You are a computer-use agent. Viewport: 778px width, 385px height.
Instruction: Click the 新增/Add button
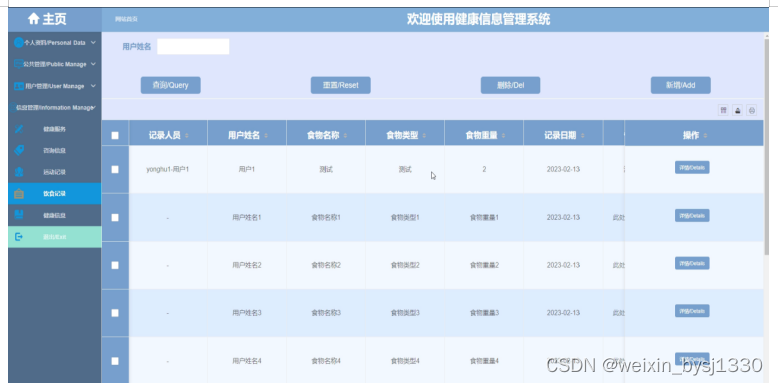(x=681, y=85)
